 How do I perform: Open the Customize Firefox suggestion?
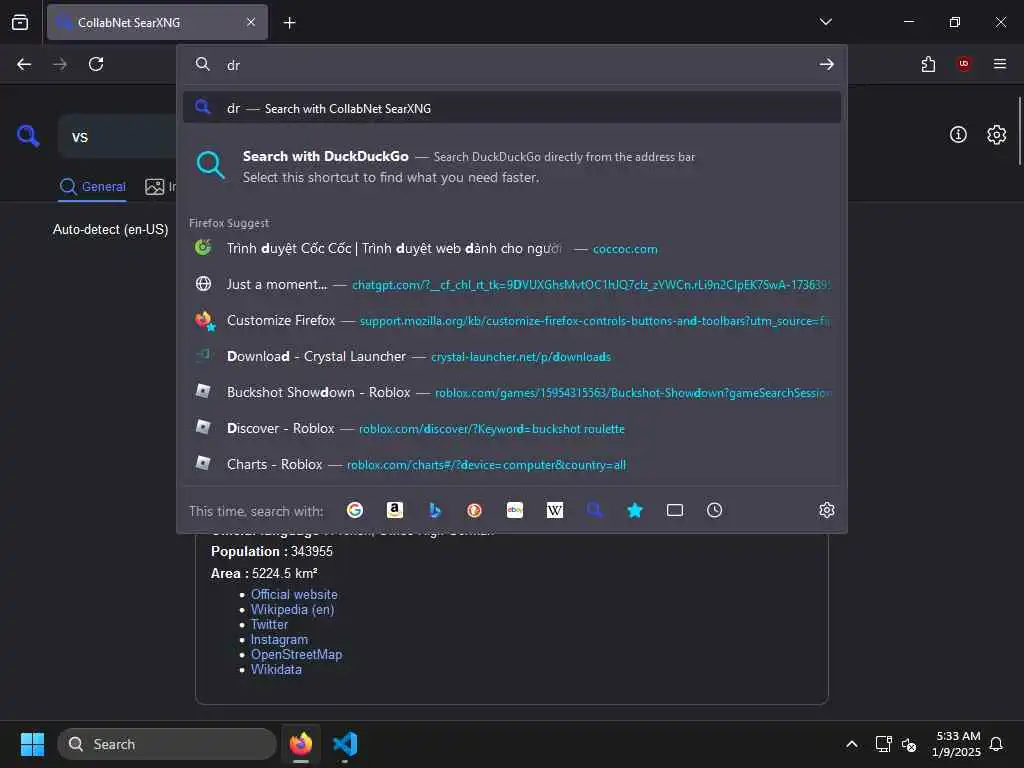pos(512,320)
